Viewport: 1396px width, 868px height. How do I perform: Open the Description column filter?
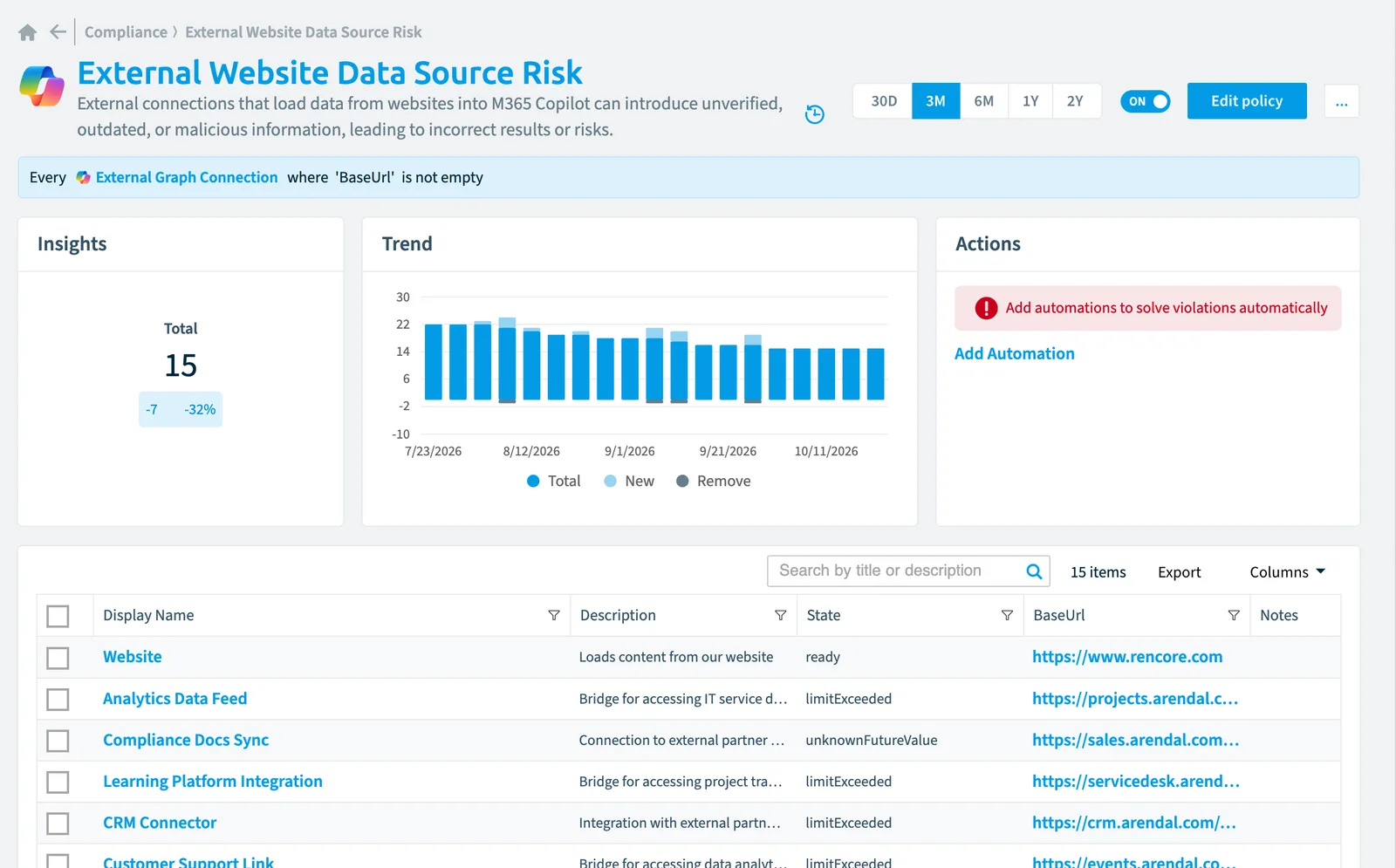(x=780, y=615)
